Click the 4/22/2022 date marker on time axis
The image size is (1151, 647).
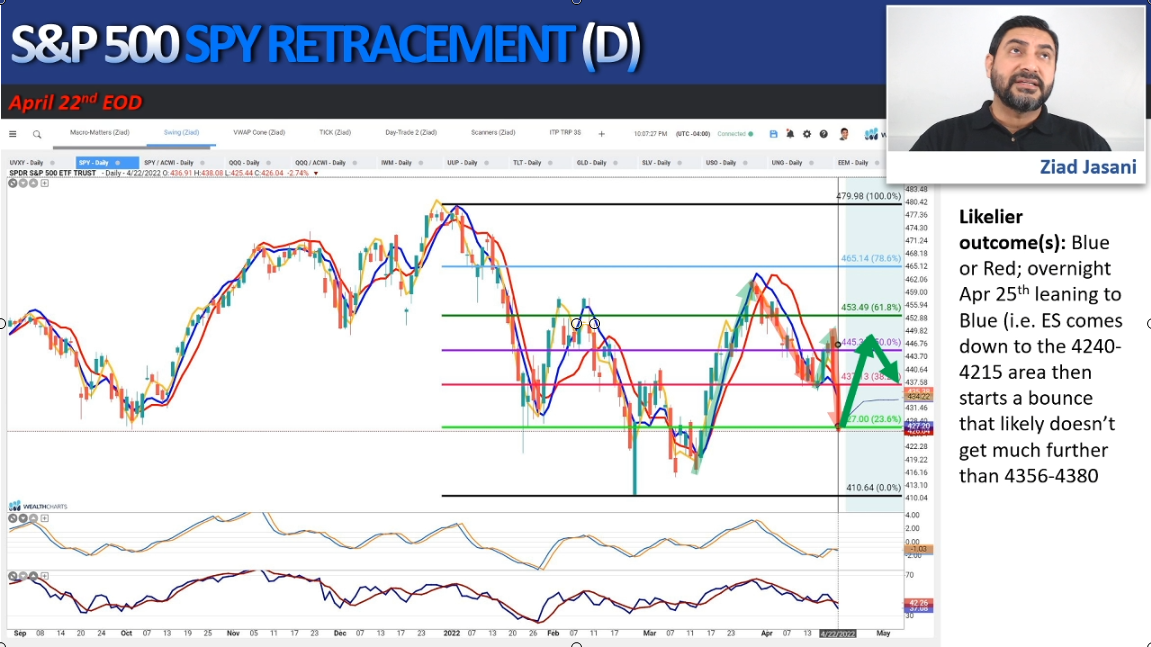tap(838, 633)
